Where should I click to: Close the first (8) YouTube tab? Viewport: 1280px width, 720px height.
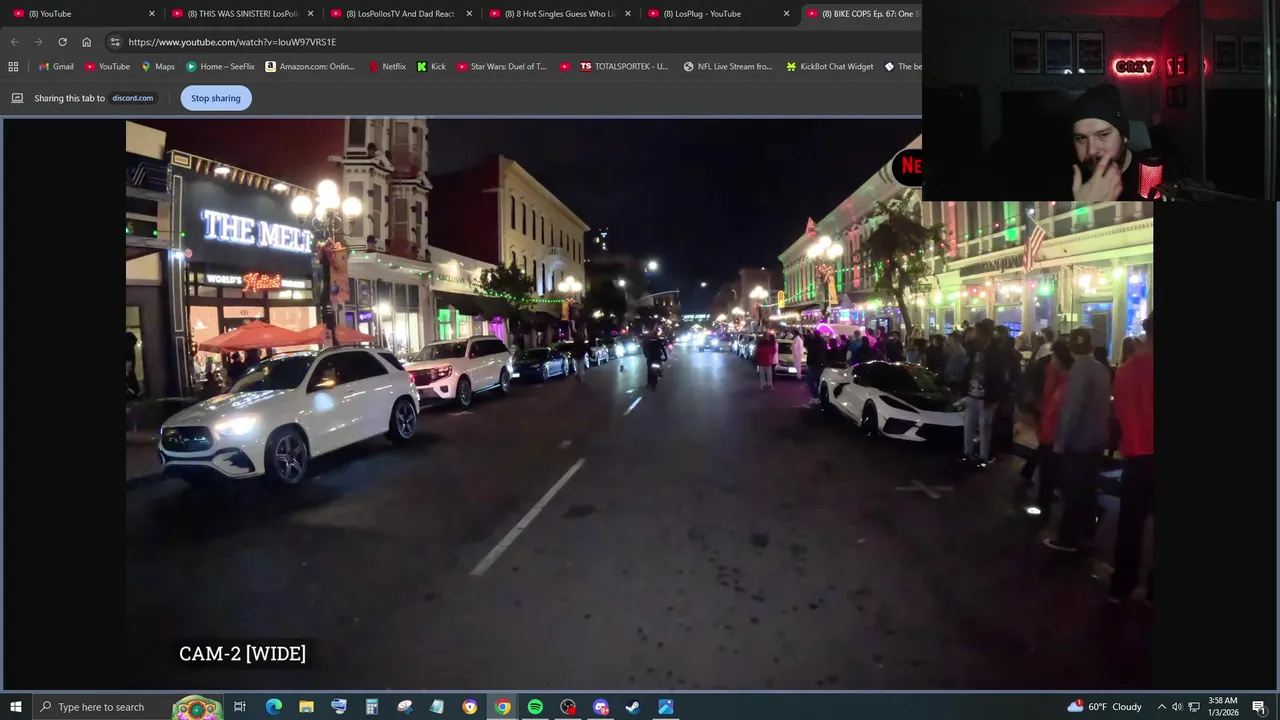pos(152,14)
